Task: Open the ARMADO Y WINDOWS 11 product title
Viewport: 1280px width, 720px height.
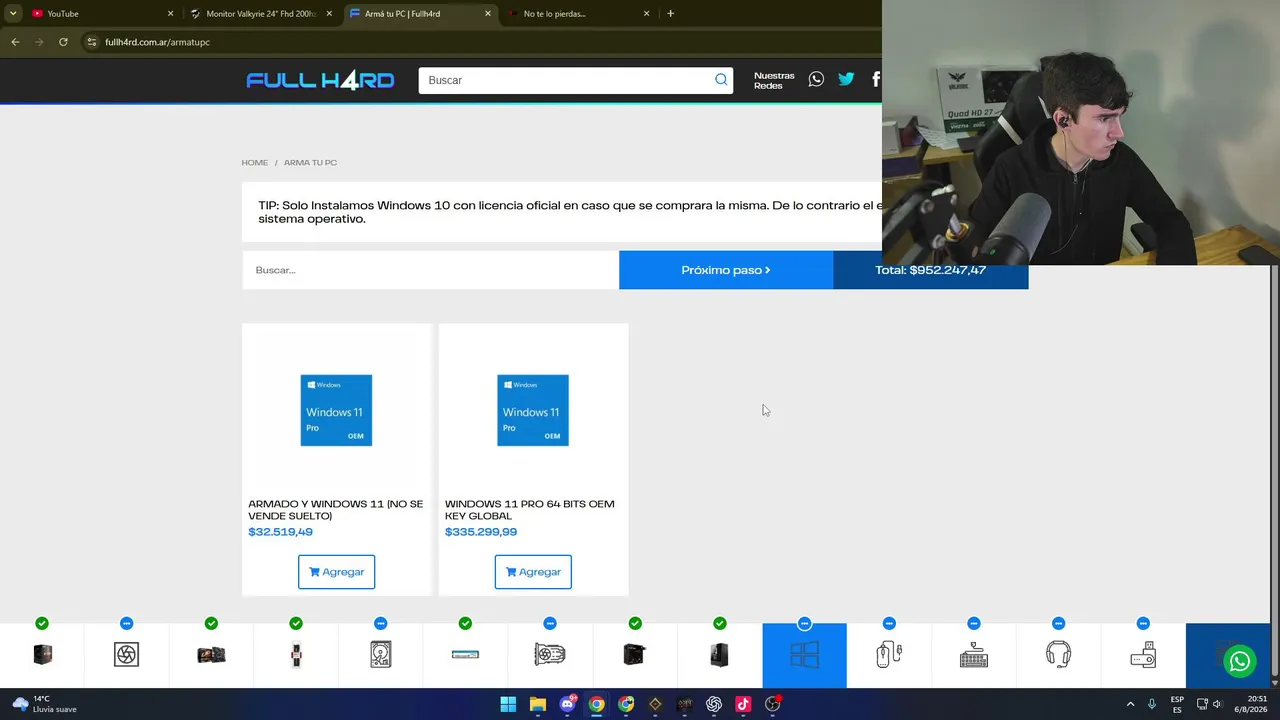Action: [336, 510]
